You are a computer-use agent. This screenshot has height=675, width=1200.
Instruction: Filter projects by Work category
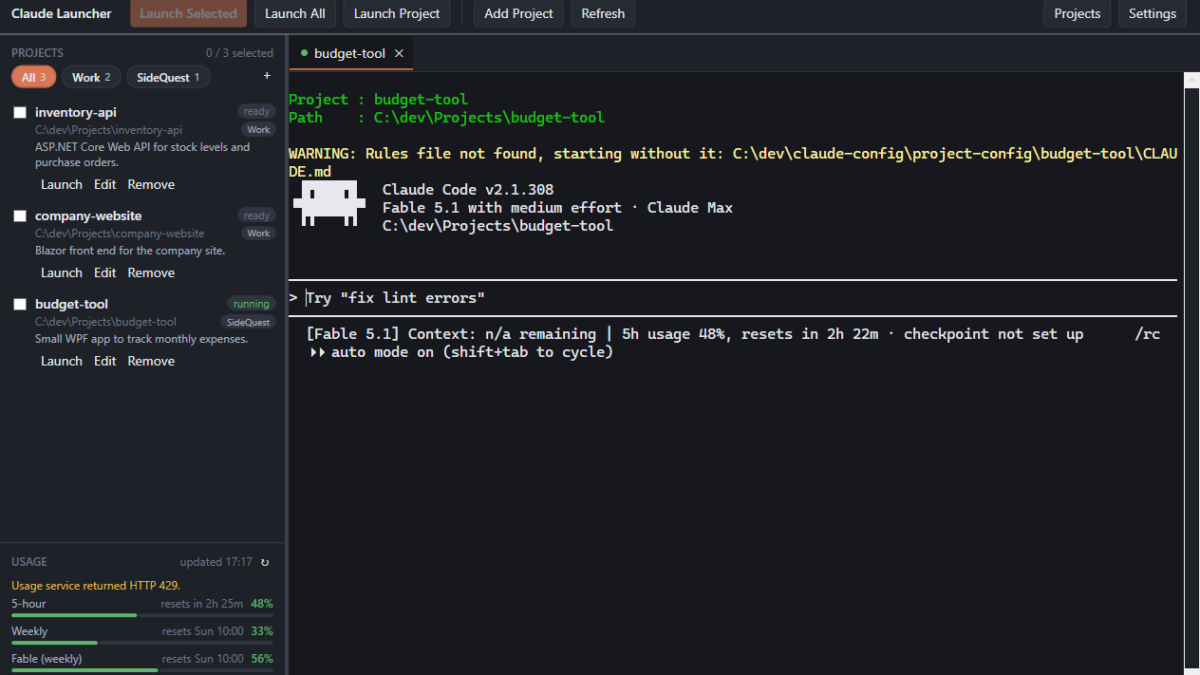coord(92,77)
